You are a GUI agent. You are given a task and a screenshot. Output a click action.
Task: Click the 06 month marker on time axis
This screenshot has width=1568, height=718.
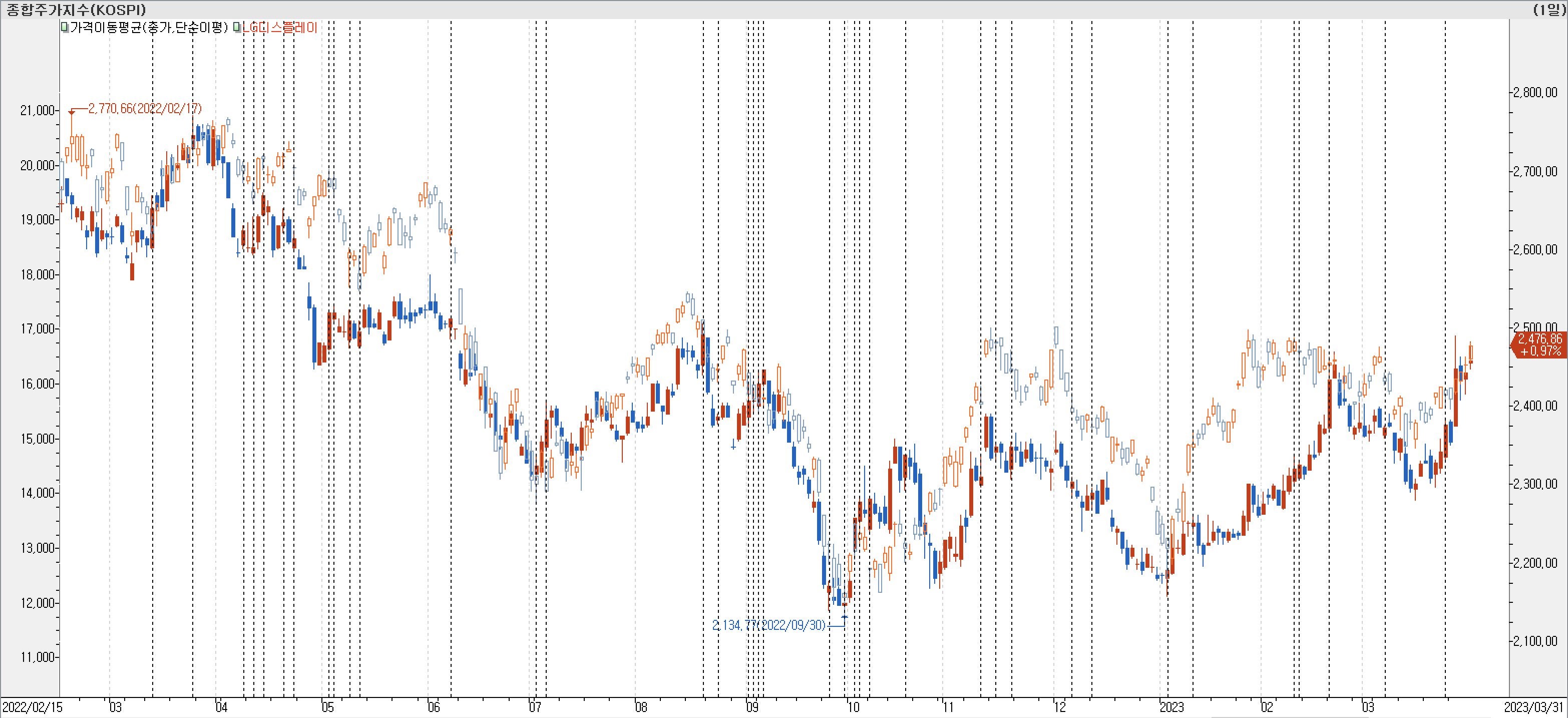(434, 707)
